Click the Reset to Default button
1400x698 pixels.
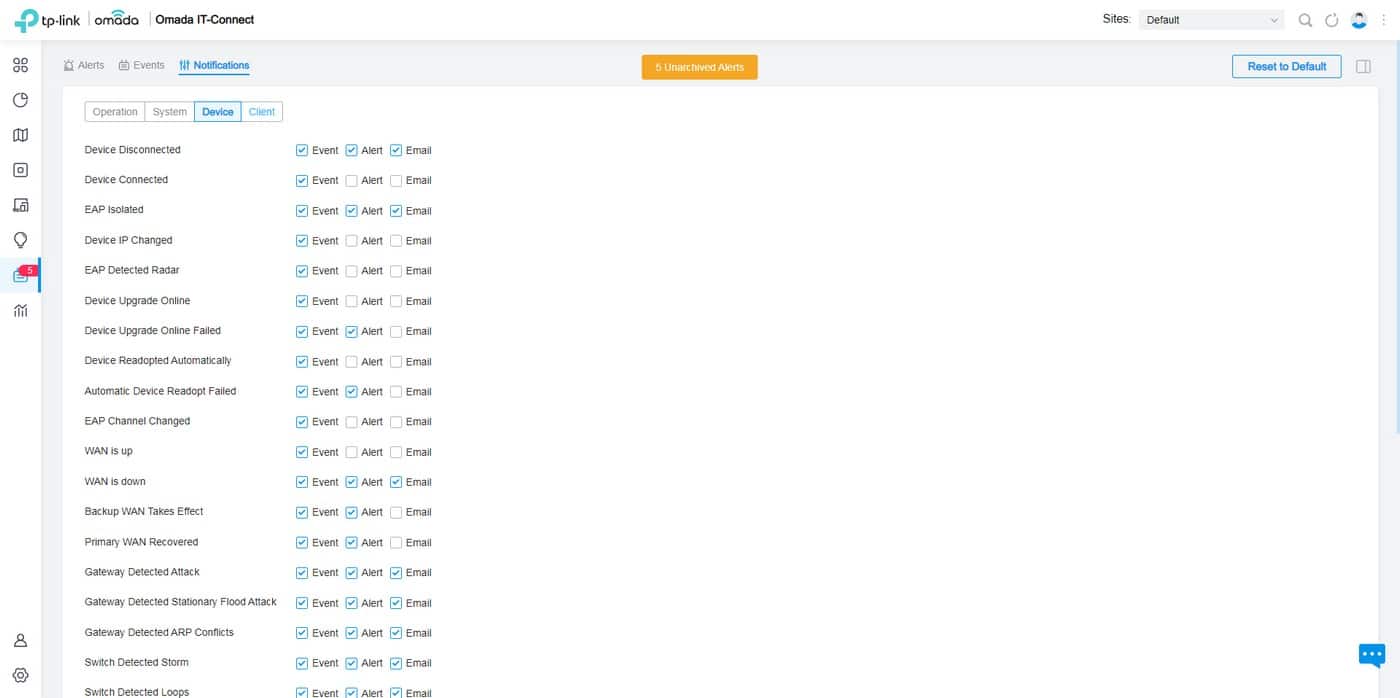click(x=1287, y=66)
